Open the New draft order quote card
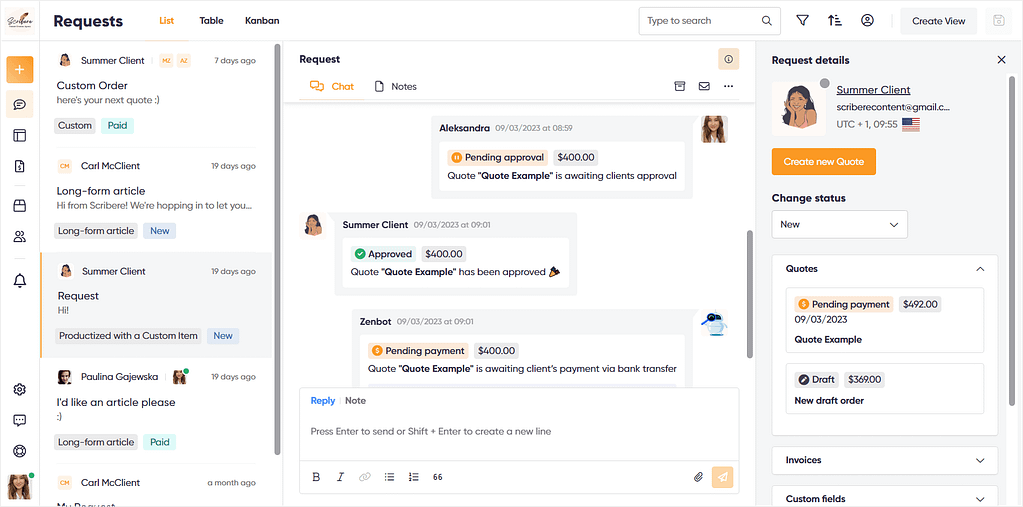1023x507 pixels. tap(884, 388)
